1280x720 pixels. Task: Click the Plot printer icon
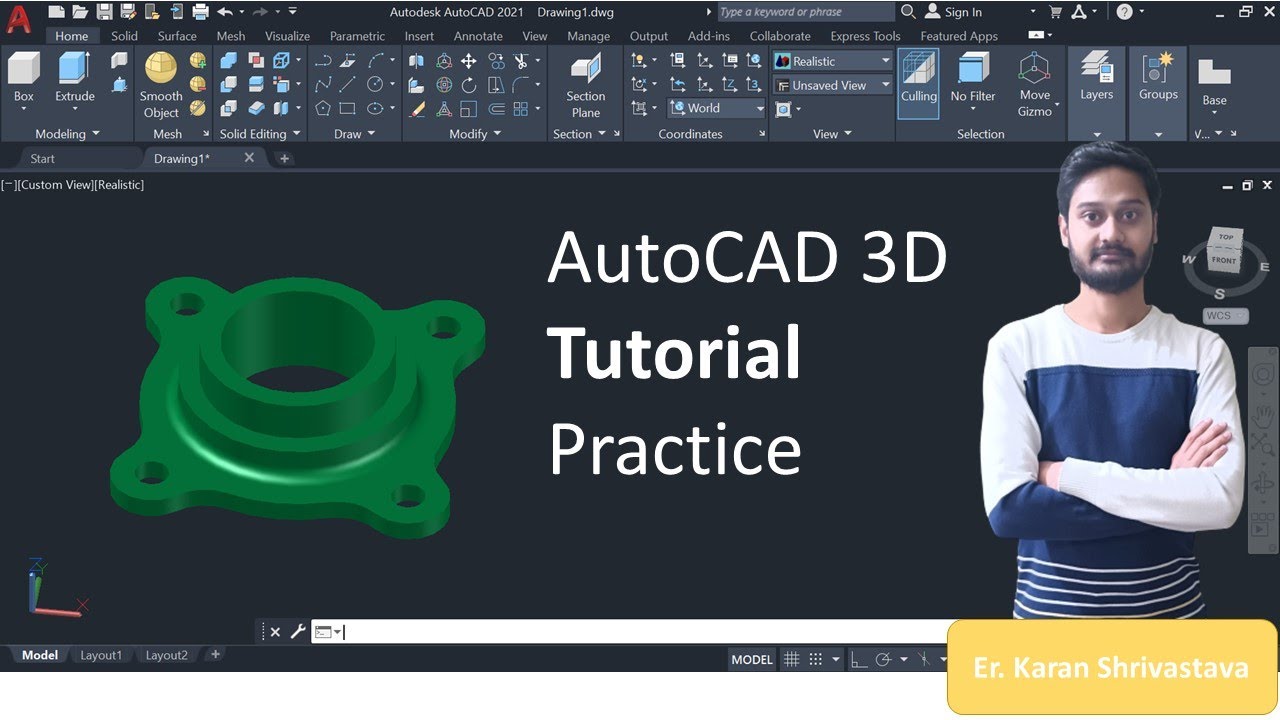click(200, 12)
